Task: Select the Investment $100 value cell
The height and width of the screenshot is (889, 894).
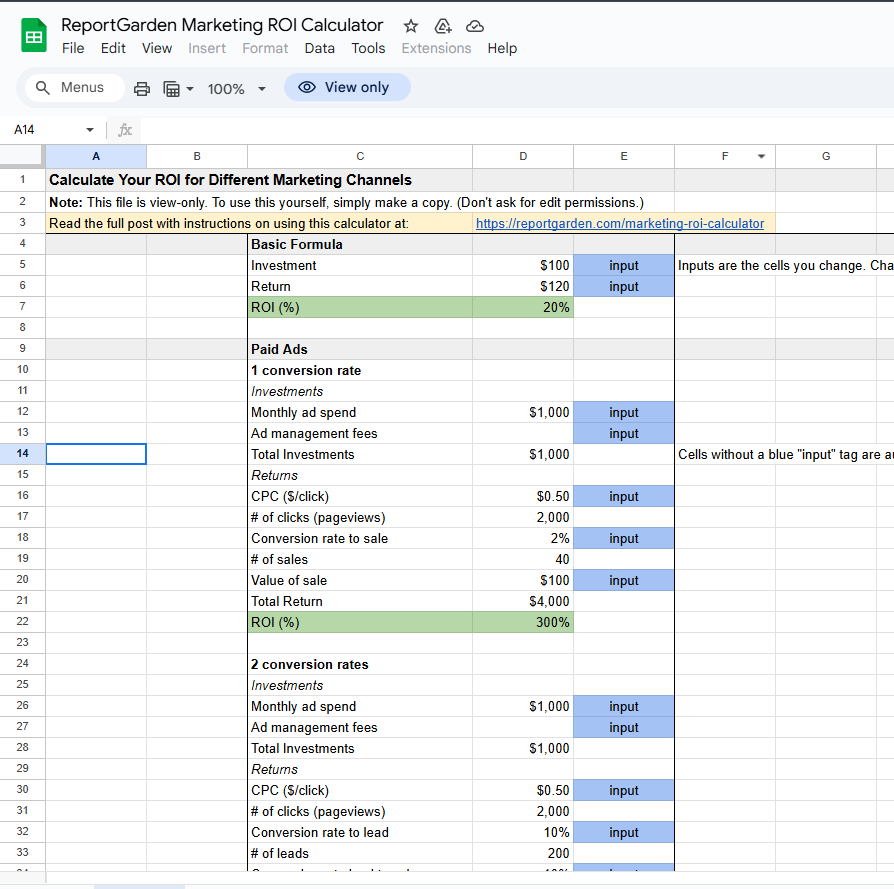Action: 523,265
